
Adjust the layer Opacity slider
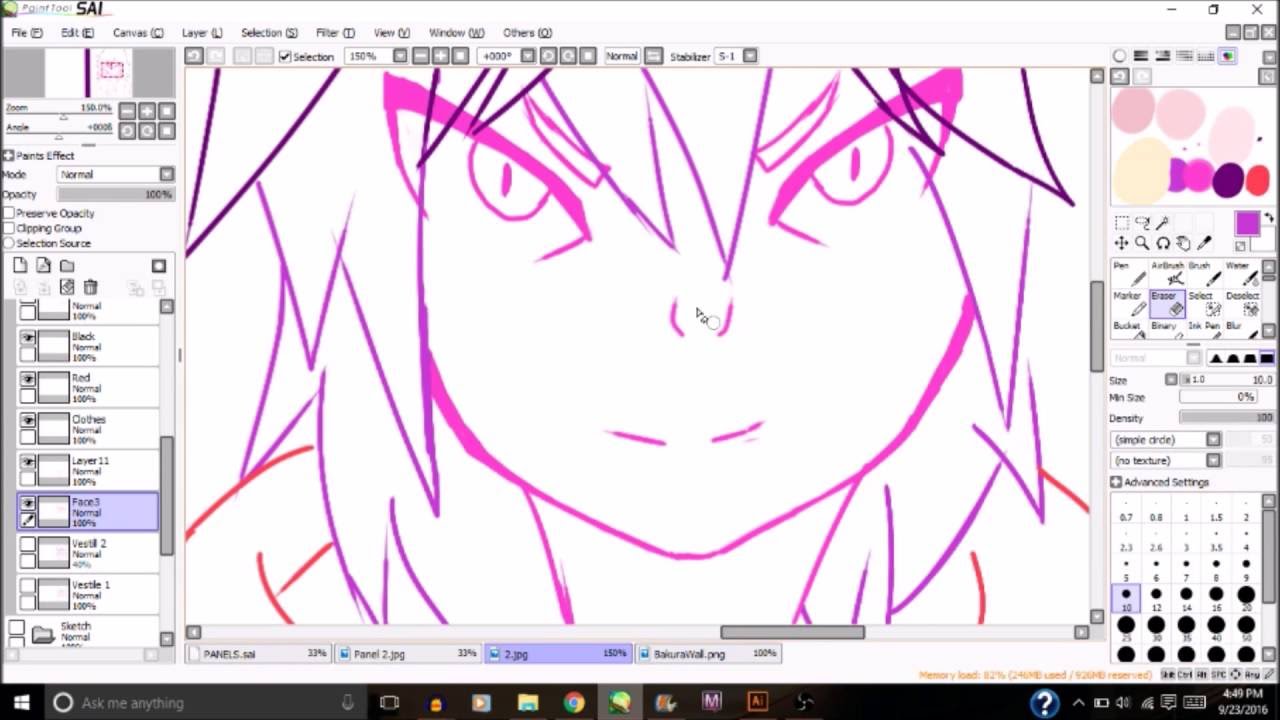115,194
